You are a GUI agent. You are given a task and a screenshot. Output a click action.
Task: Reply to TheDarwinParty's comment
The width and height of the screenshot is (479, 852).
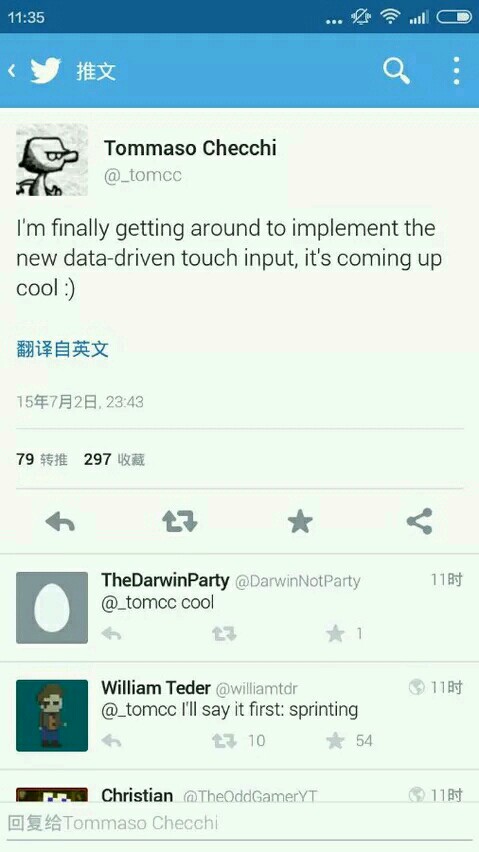111,634
